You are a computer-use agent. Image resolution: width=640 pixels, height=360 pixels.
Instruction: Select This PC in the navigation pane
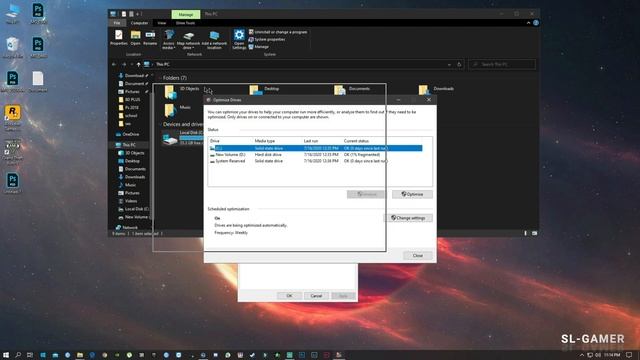point(129,145)
